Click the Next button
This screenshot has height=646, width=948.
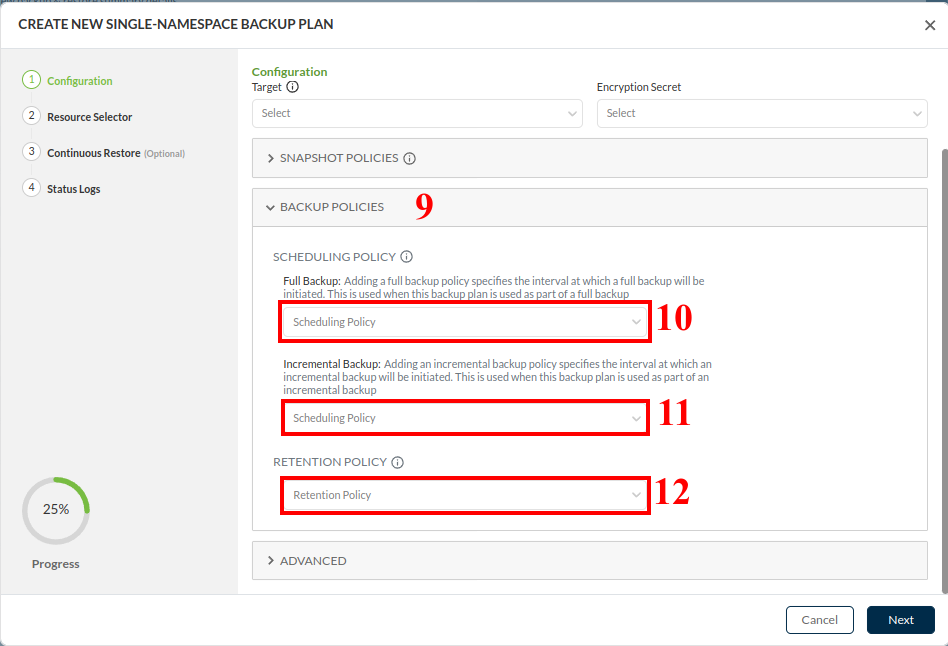(900, 620)
